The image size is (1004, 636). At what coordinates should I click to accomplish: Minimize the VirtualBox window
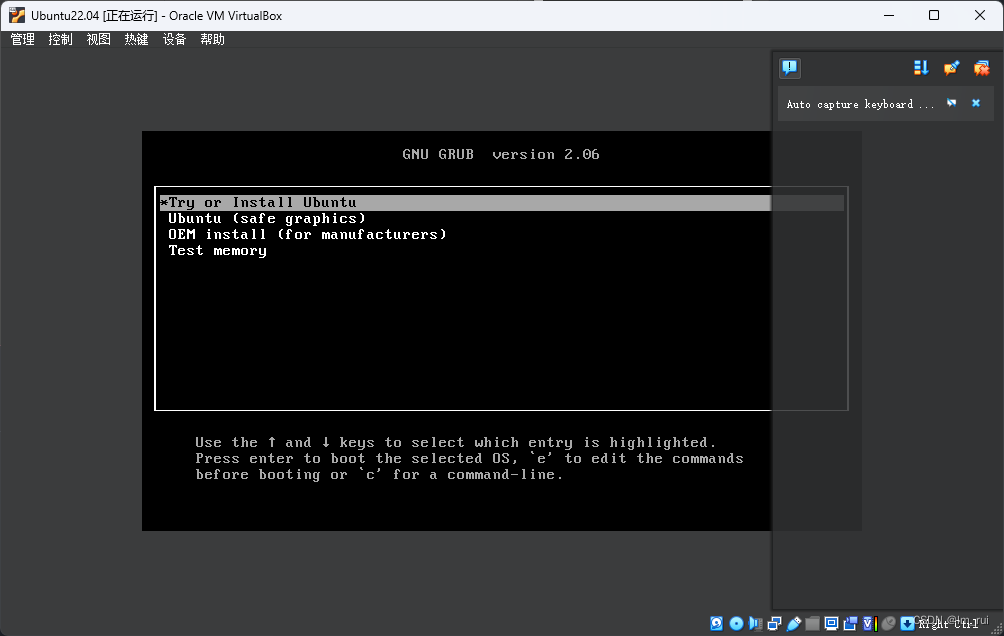point(889,15)
